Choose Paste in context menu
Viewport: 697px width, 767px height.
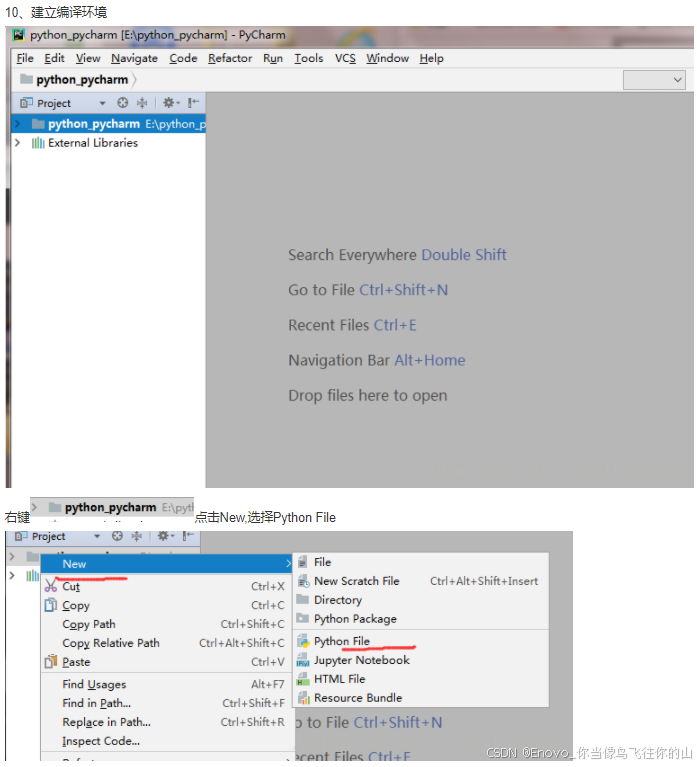166,662
